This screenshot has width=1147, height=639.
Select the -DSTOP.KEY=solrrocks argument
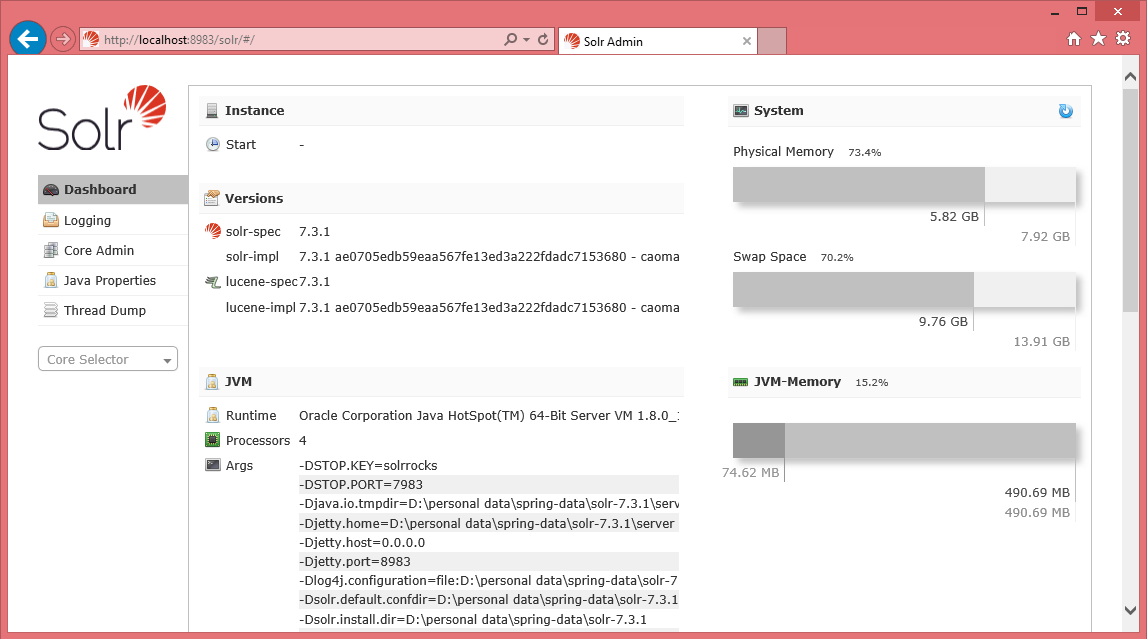pyautogui.click(x=368, y=466)
